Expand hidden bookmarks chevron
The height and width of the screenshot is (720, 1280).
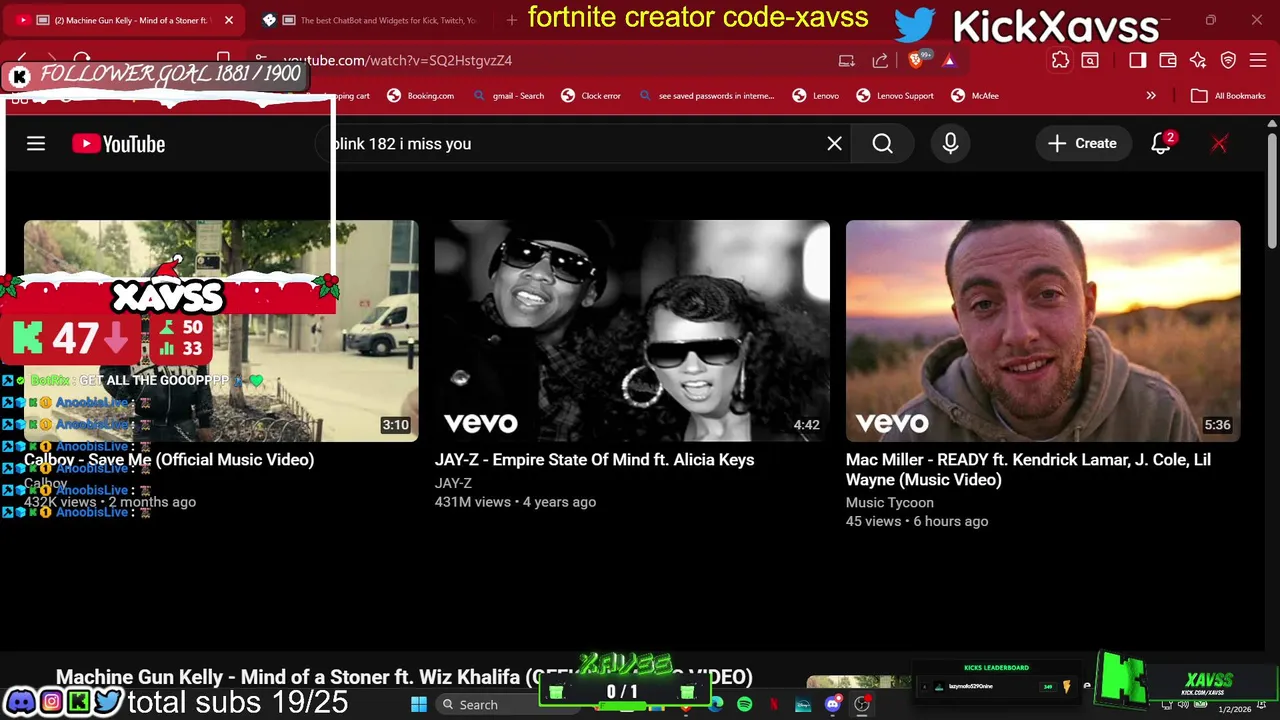(x=1151, y=96)
